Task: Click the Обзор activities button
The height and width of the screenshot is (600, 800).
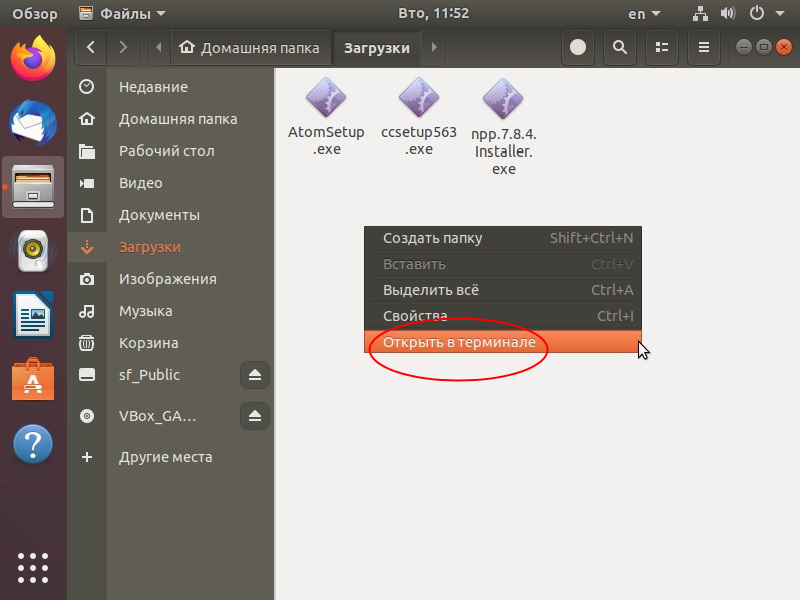Action: coord(34,14)
